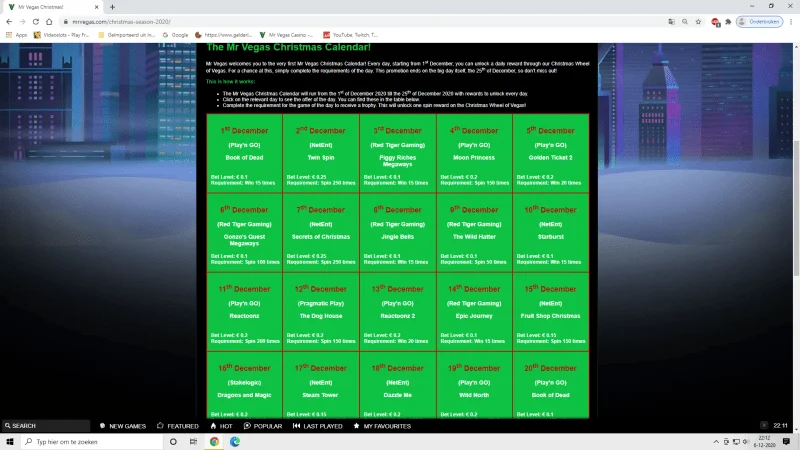Select the 9th December The Wild Hatter cell
The image size is (800, 450).
coord(474,232)
